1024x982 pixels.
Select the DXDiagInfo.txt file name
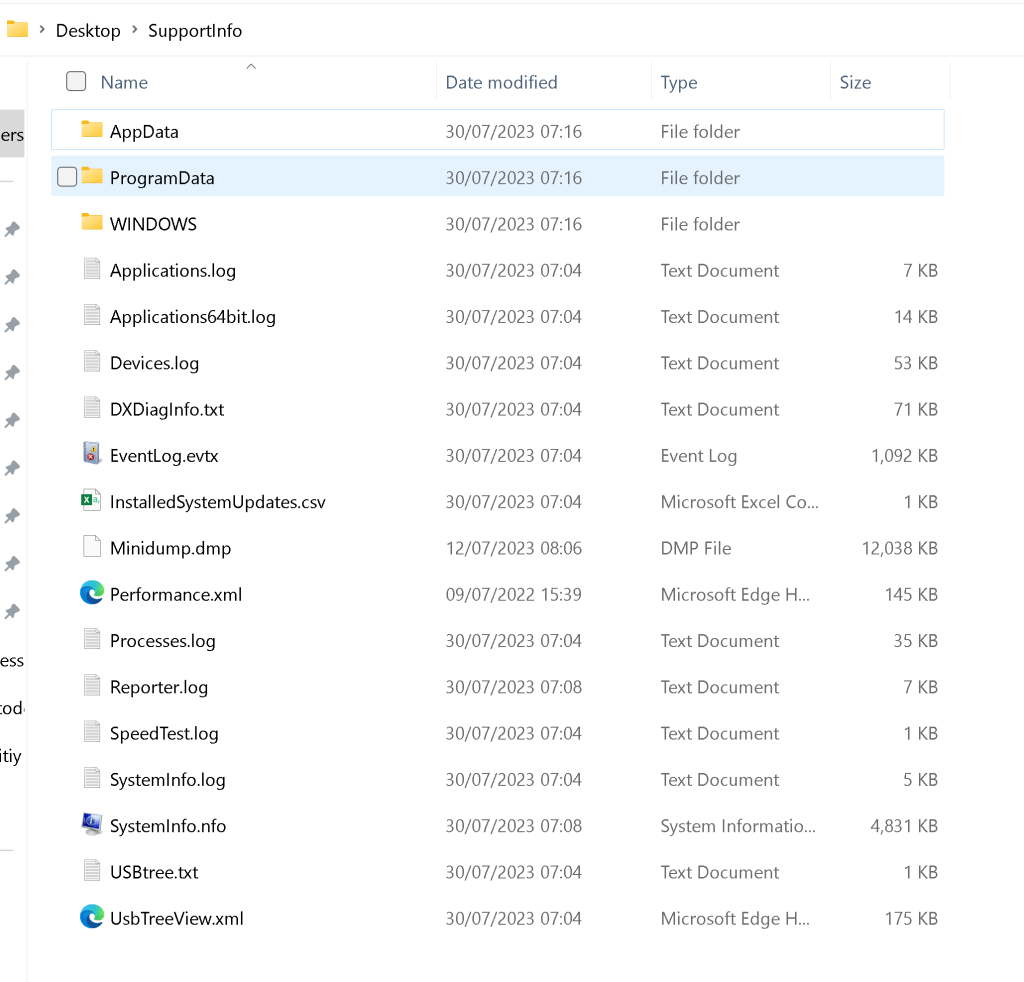(x=167, y=410)
